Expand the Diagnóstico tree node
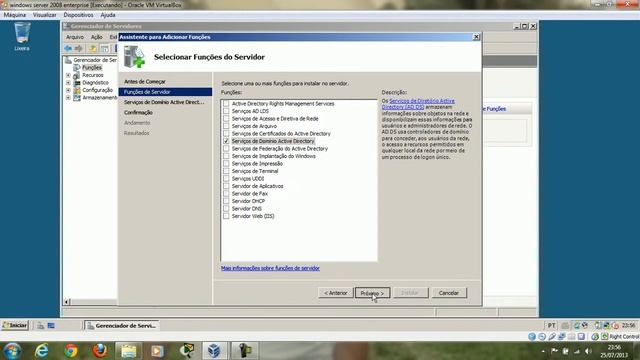 click(x=68, y=82)
